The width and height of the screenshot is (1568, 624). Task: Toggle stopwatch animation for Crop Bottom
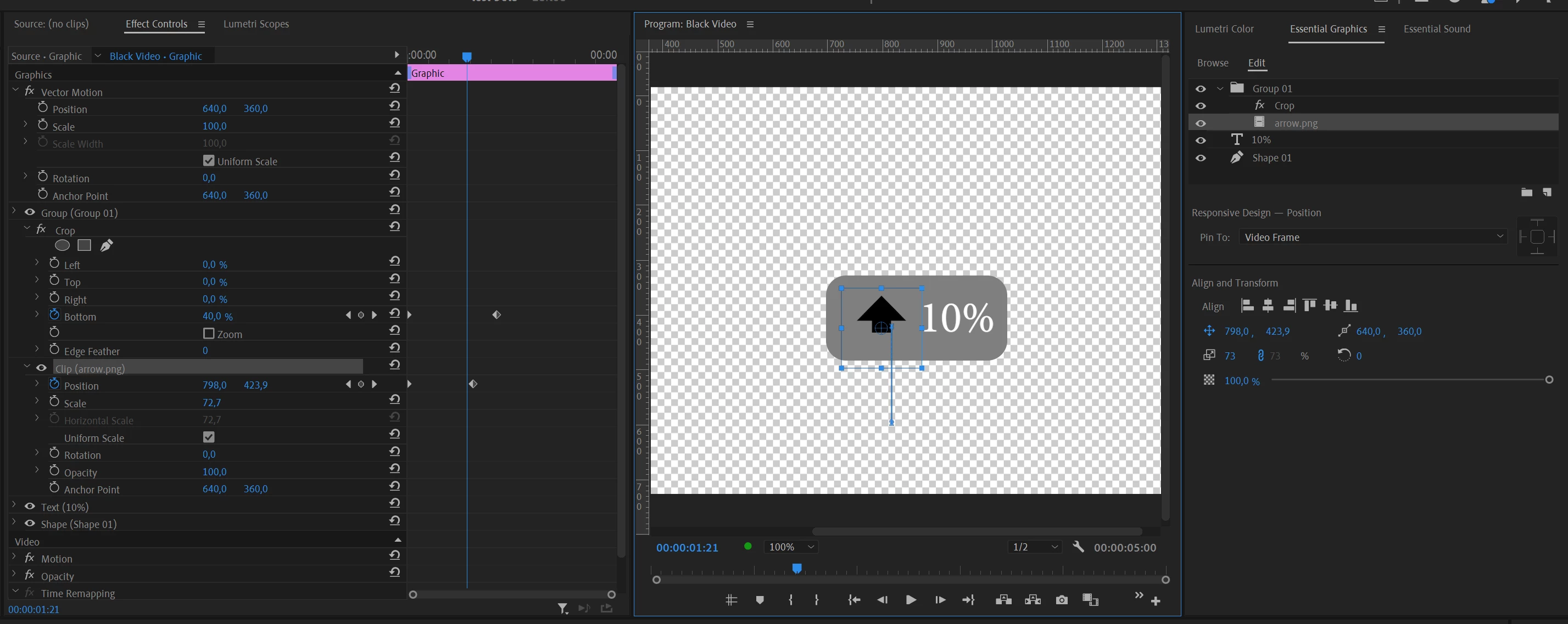(x=54, y=315)
